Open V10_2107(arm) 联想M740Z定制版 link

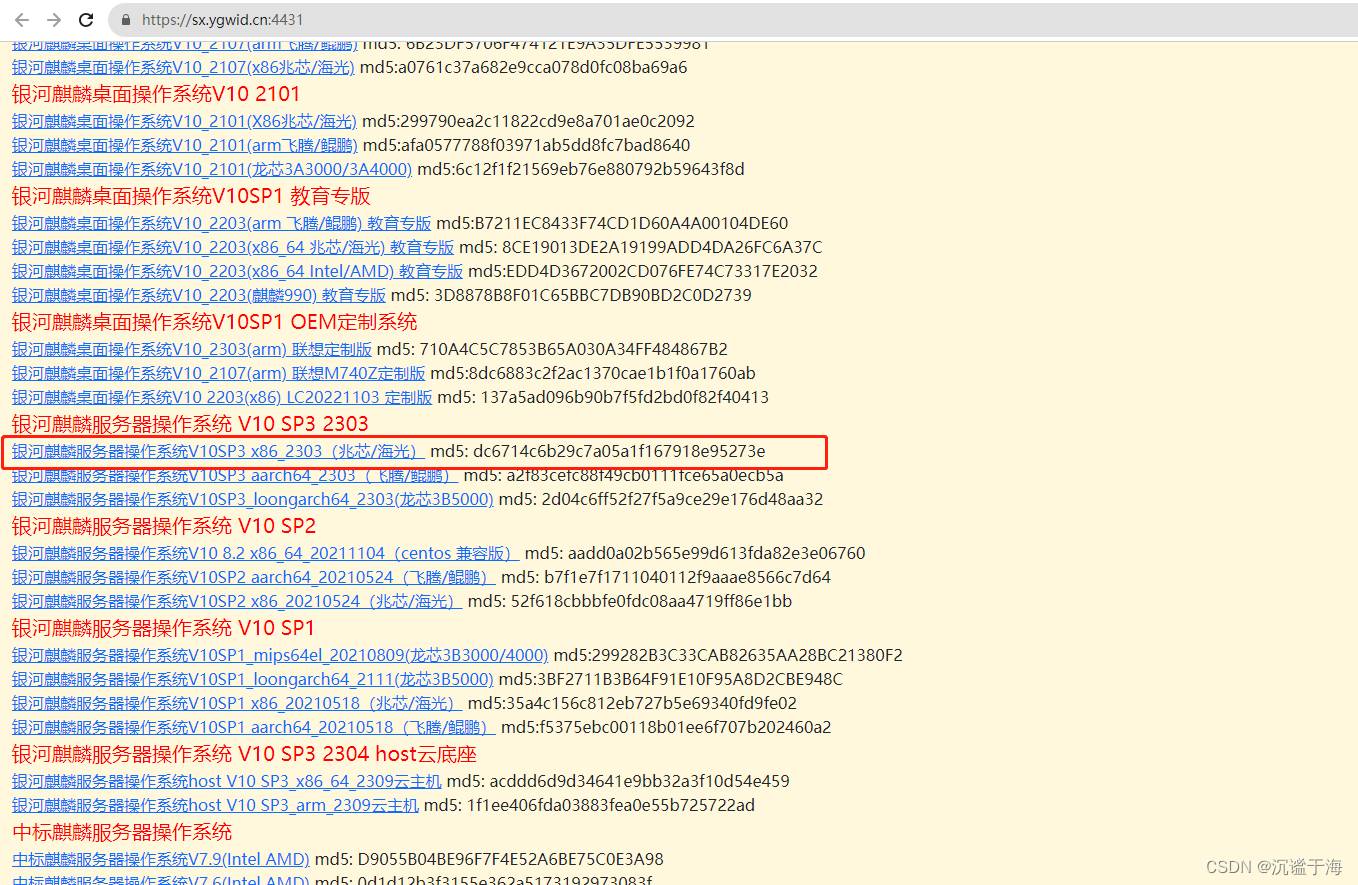pos(218,373)
